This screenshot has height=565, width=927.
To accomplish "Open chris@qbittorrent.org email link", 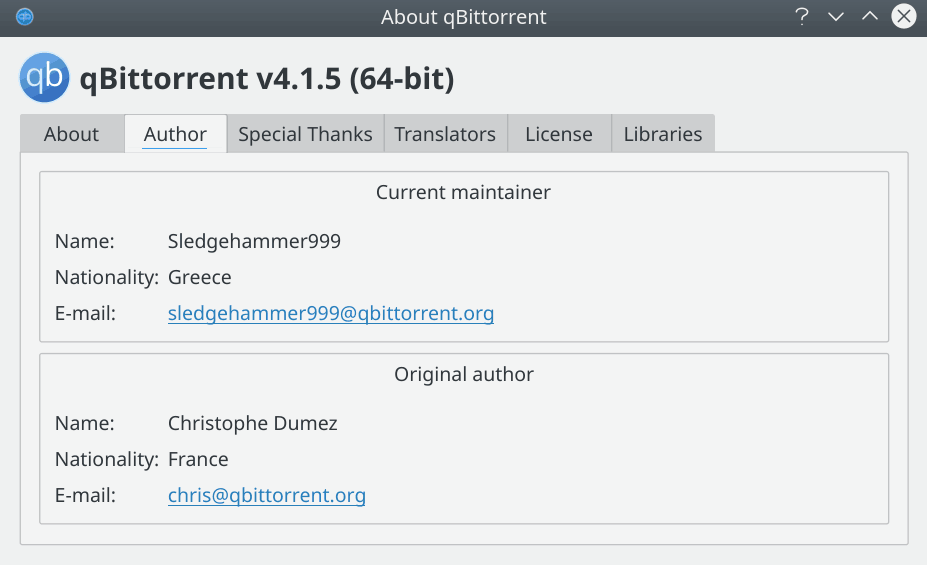I will [x=267, y=495].
